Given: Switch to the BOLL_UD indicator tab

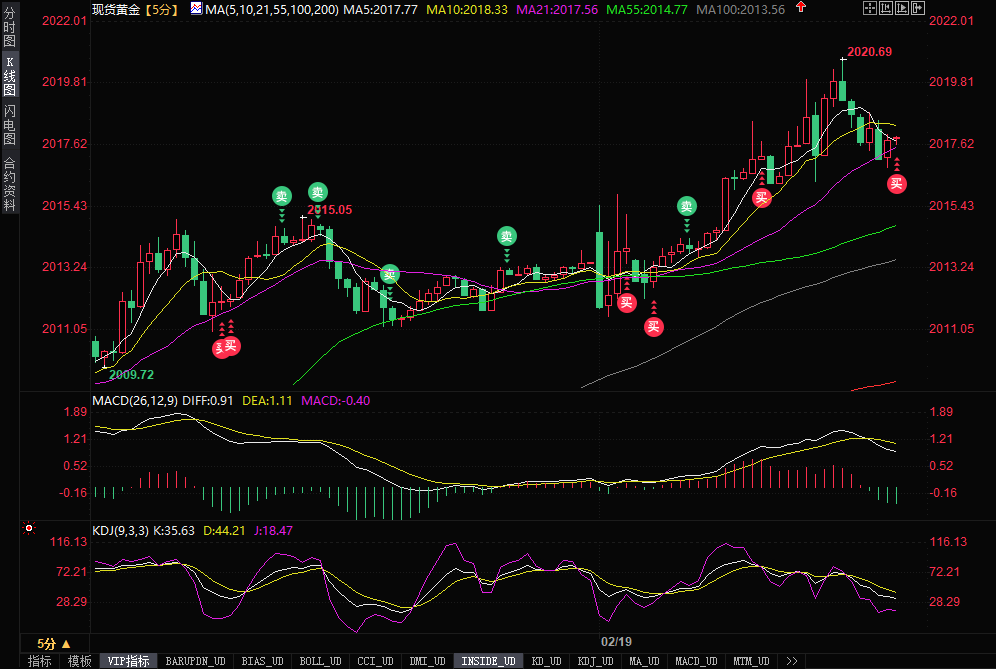Looking at the screenshot, I should (320, 661).
